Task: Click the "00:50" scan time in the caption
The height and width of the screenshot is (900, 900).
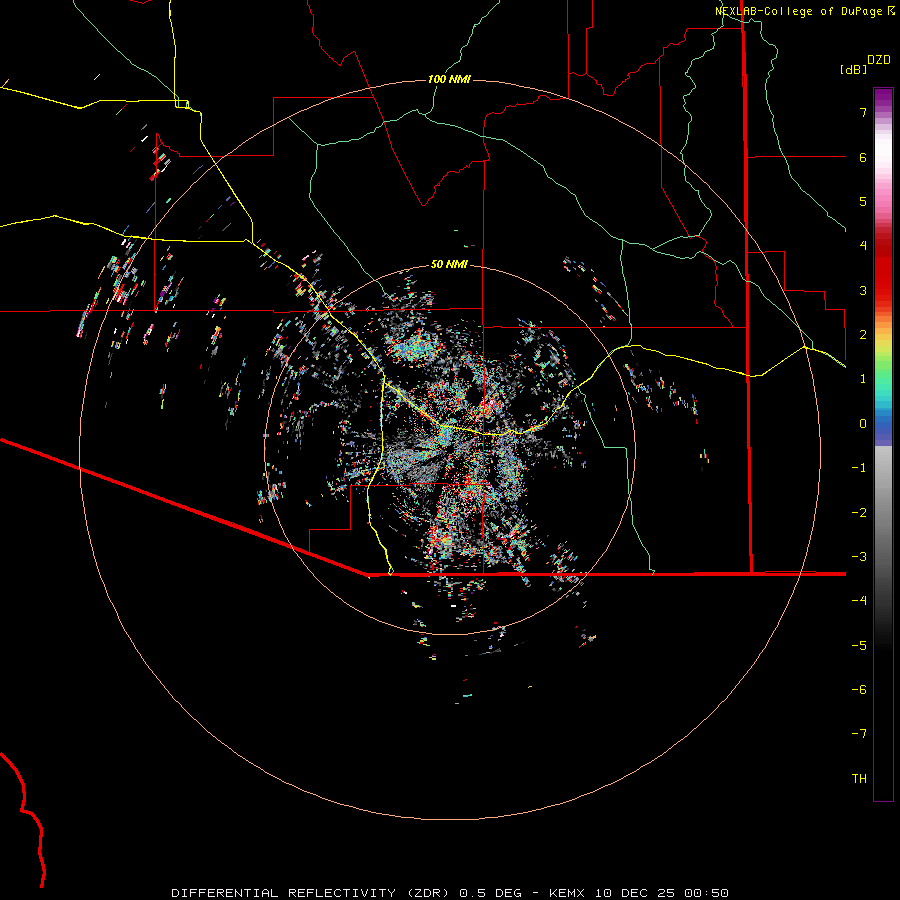Action: [705, 893]
